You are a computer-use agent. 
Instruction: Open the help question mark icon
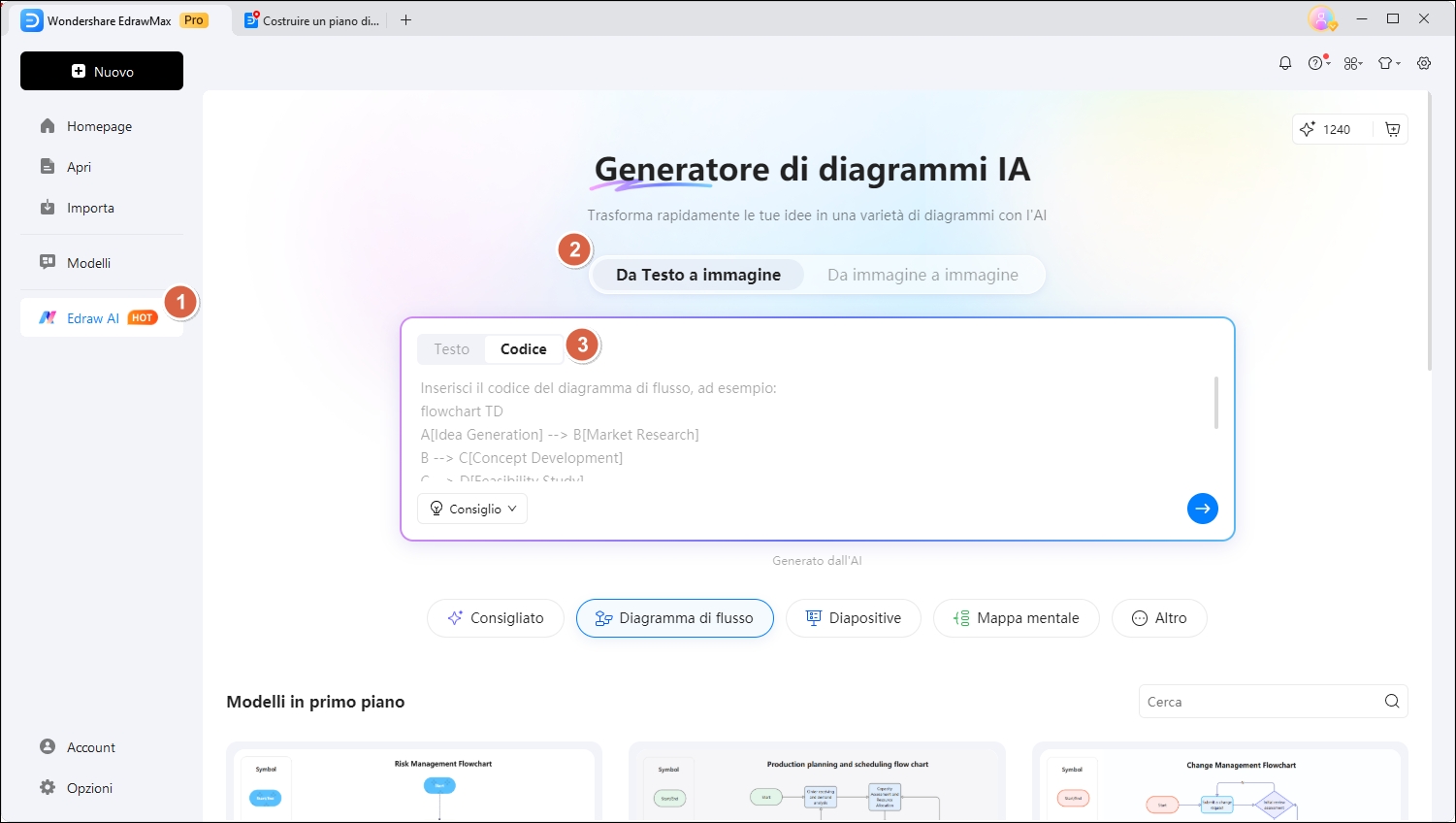coord(1316,63)
